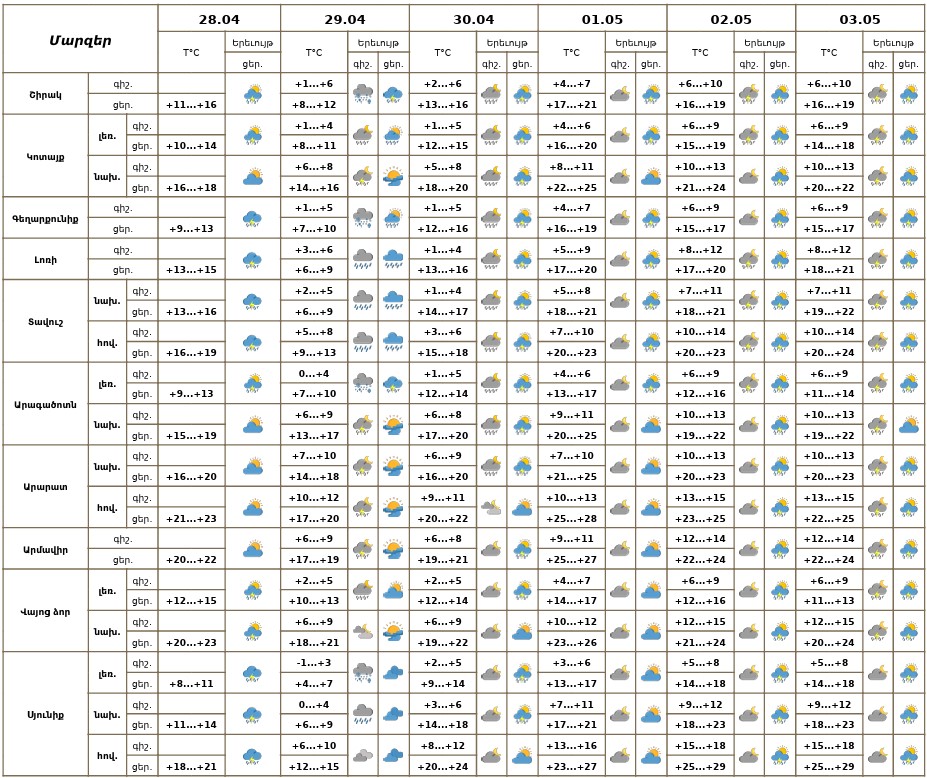Click the Սյունիք region label
Screen dimensions: 927x778
tap(45, 714)
